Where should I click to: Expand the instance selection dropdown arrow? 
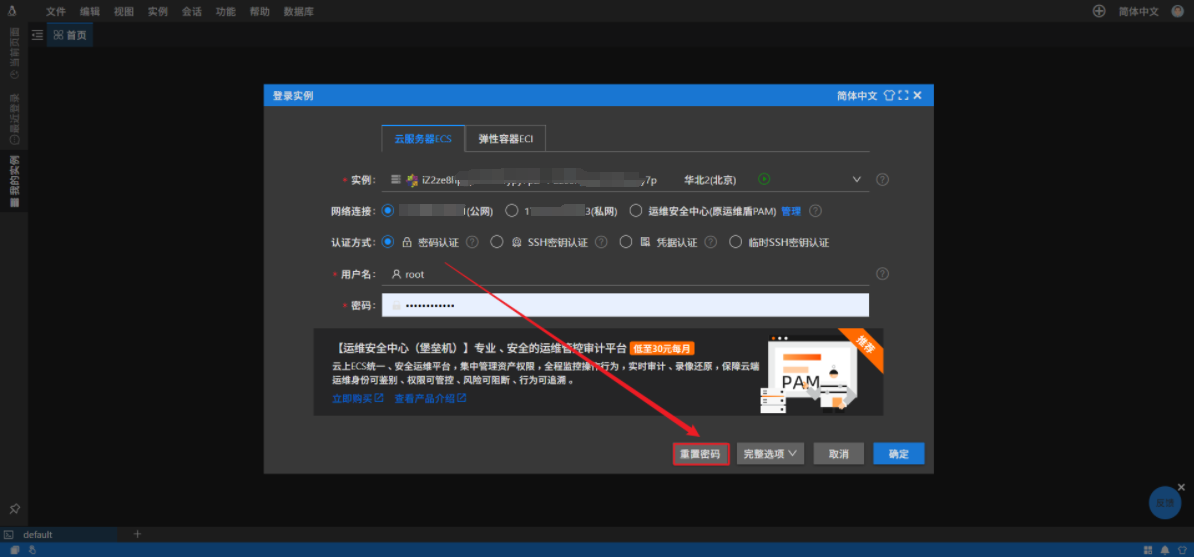(856, 180)
